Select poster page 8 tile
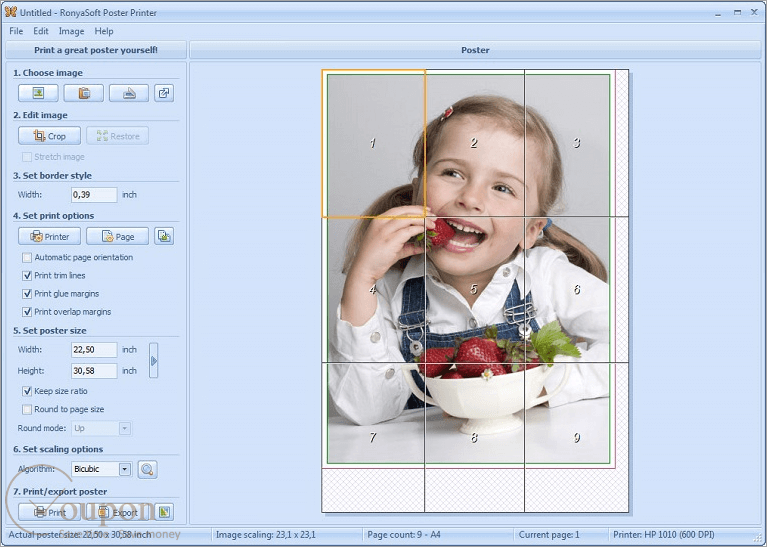 click(x=474, y=437)
